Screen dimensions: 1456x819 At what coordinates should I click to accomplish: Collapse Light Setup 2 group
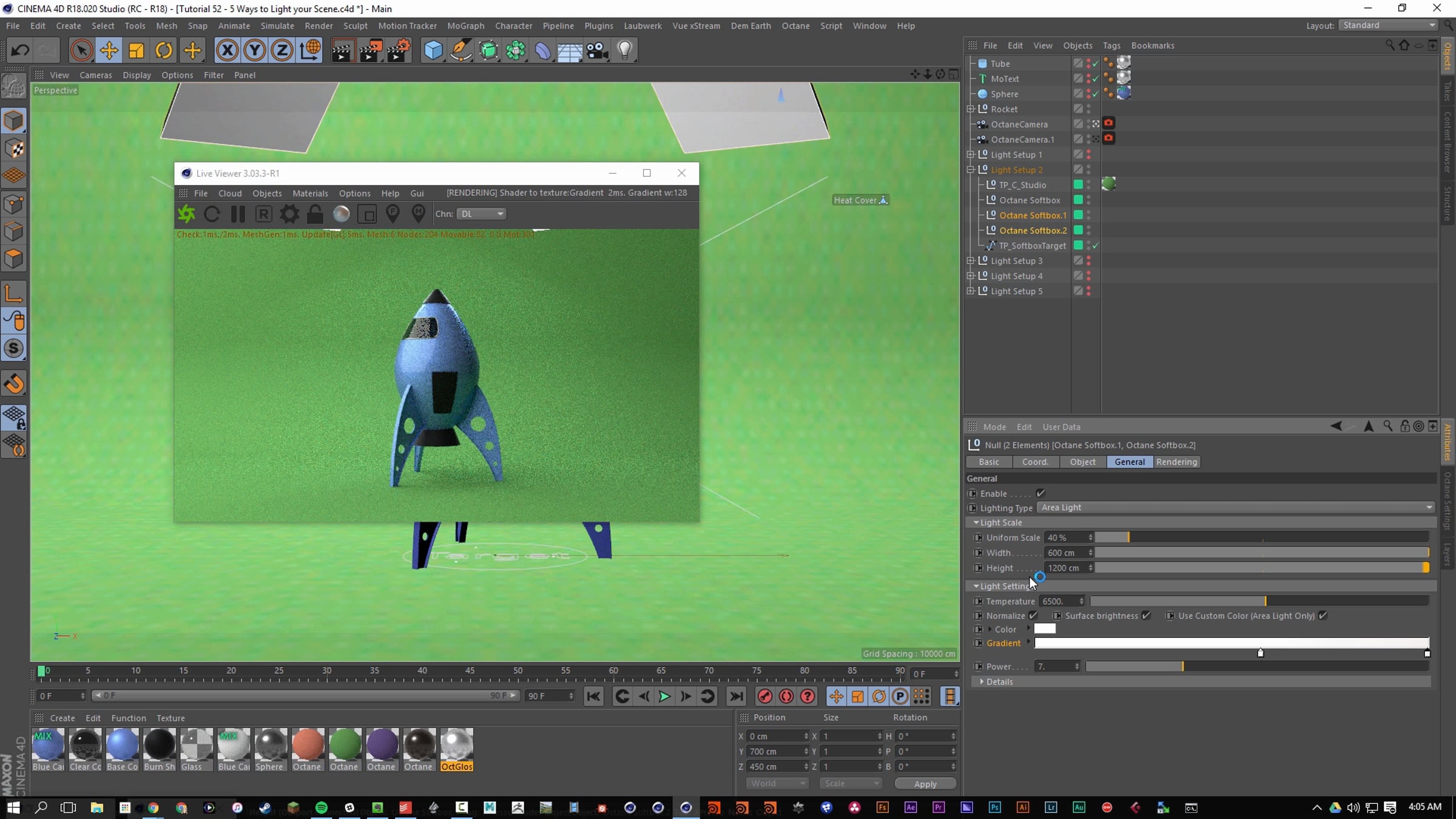click(970, 170)
